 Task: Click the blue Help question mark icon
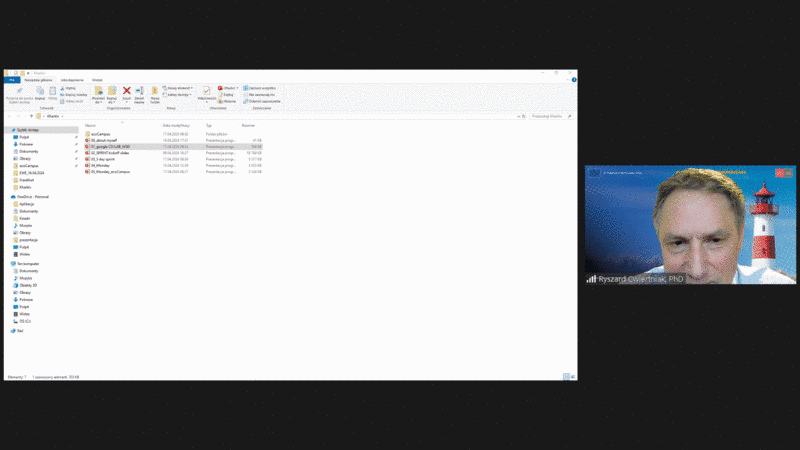click(x=573, y=80)
